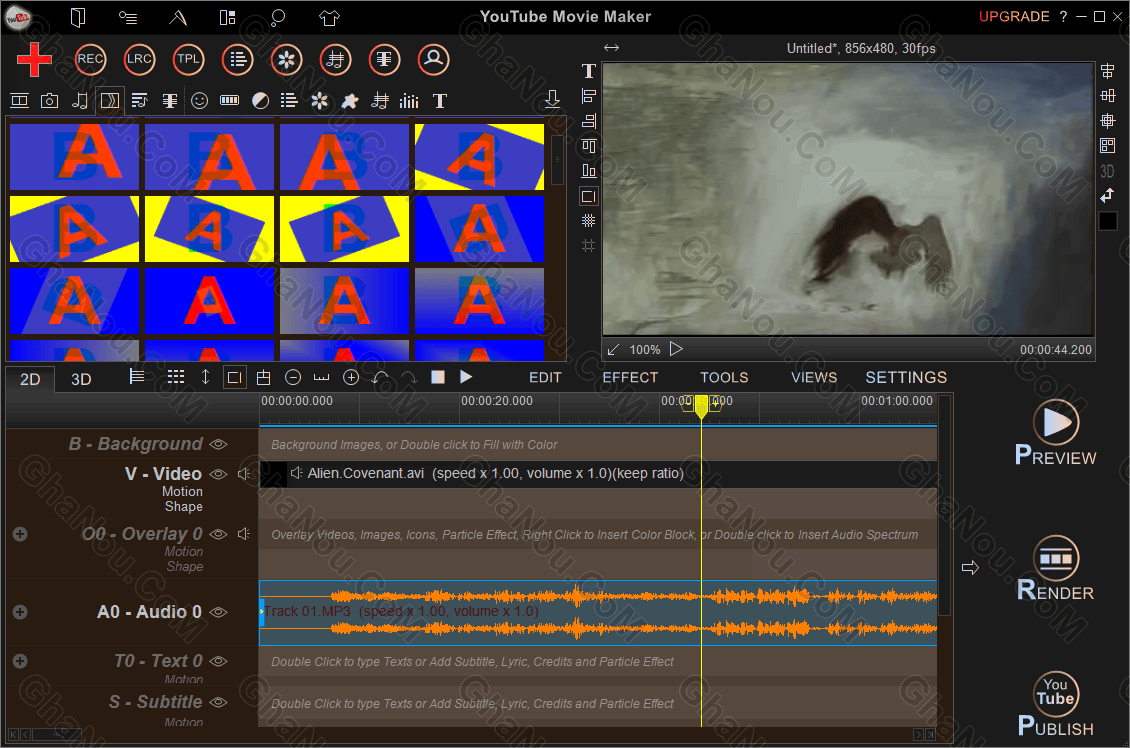Click the circled user profile icon

tap(433, 59)
